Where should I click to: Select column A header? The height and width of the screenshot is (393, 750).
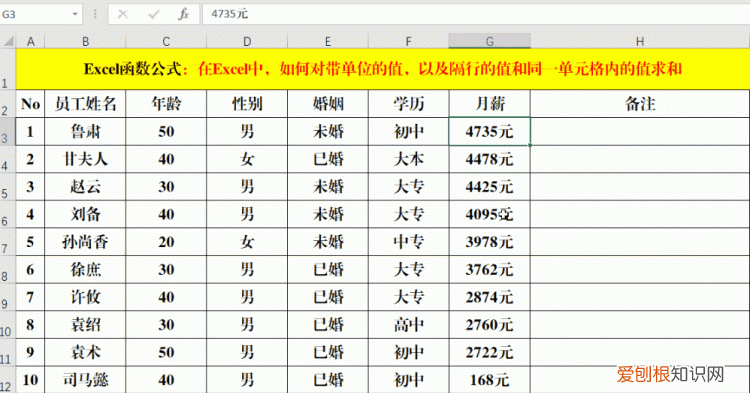coord(31,42)
